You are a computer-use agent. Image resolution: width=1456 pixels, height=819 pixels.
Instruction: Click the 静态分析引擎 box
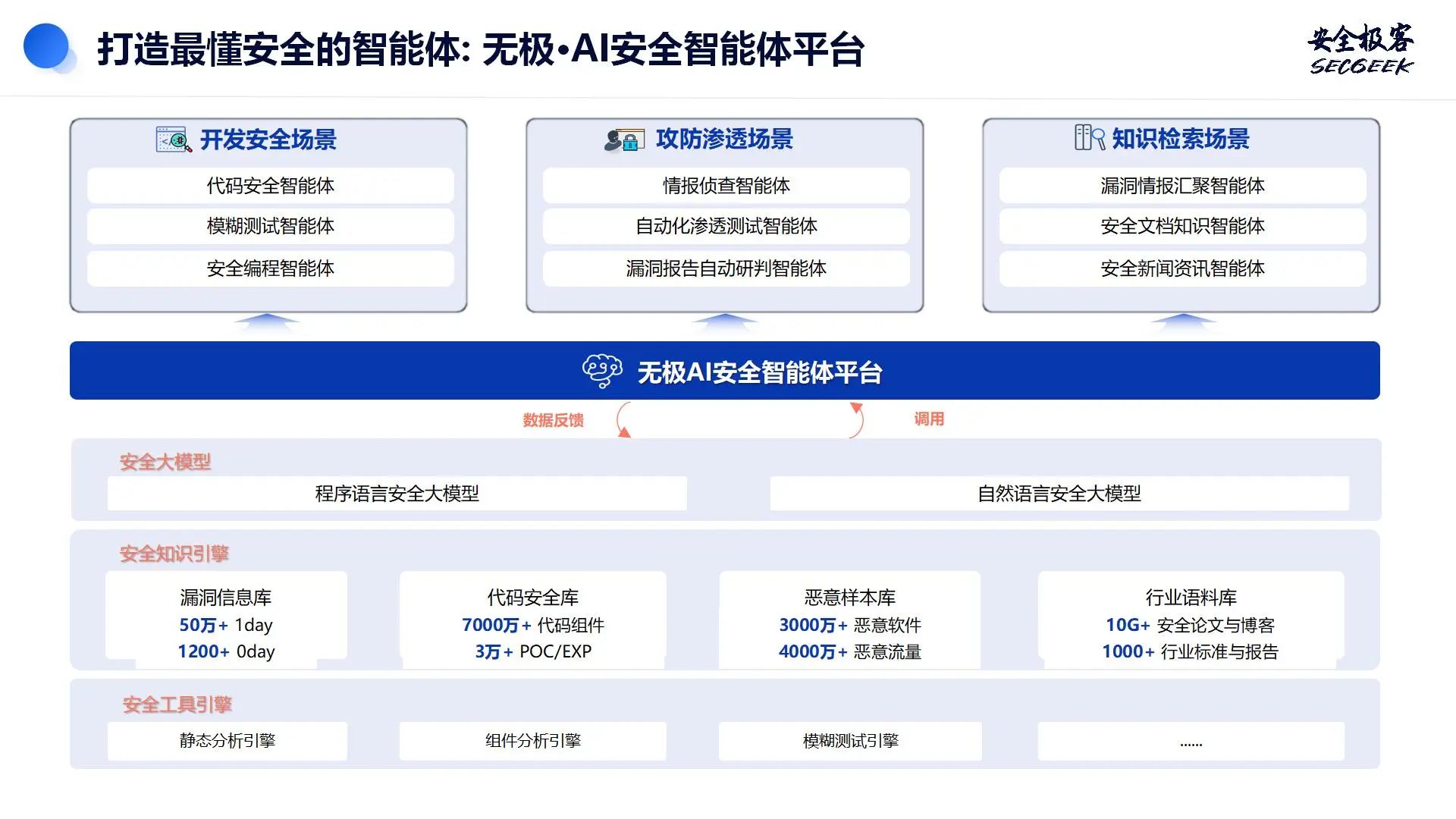pyautogui.click(x=227, y=741)
